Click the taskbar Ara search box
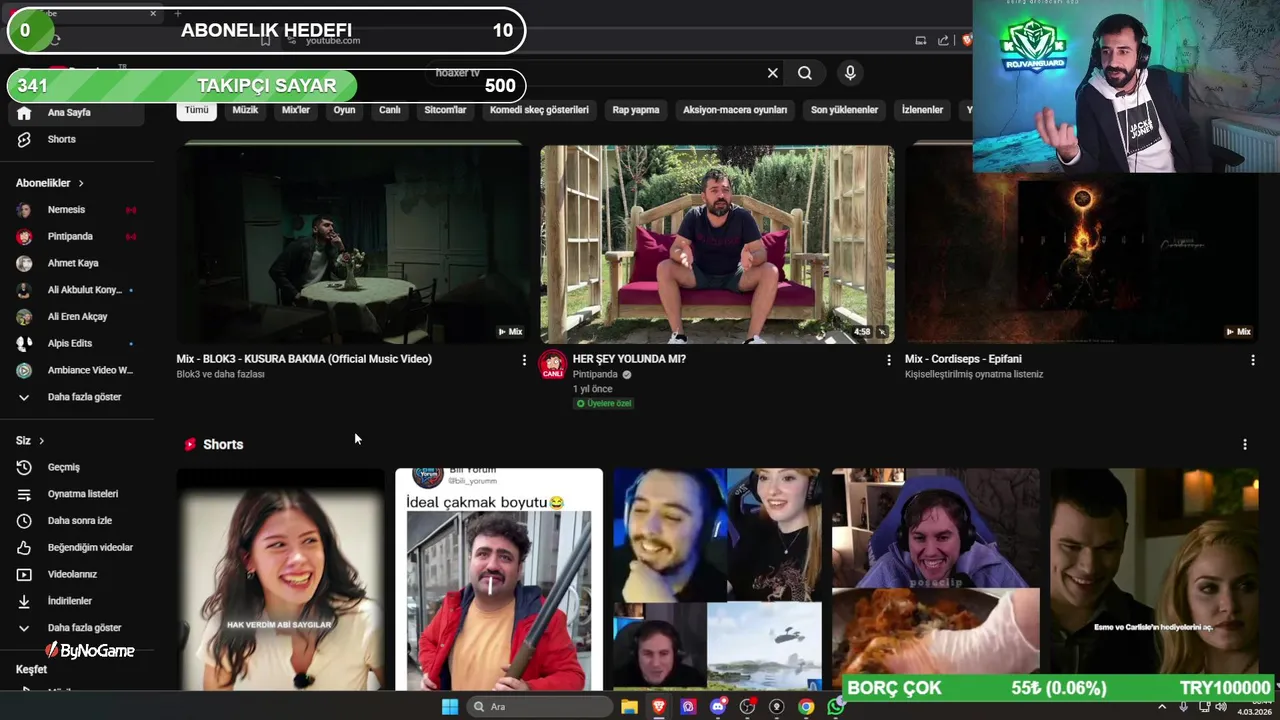Screen dimensions: 1280x720 540,707
